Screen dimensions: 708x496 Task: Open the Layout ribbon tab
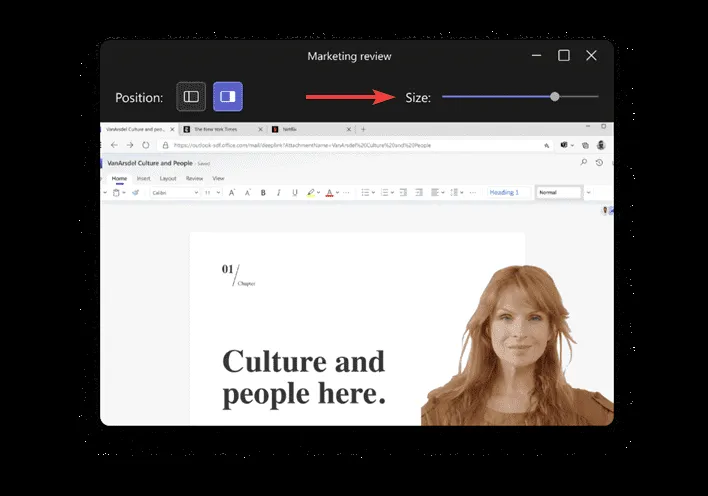coord(169,178)
